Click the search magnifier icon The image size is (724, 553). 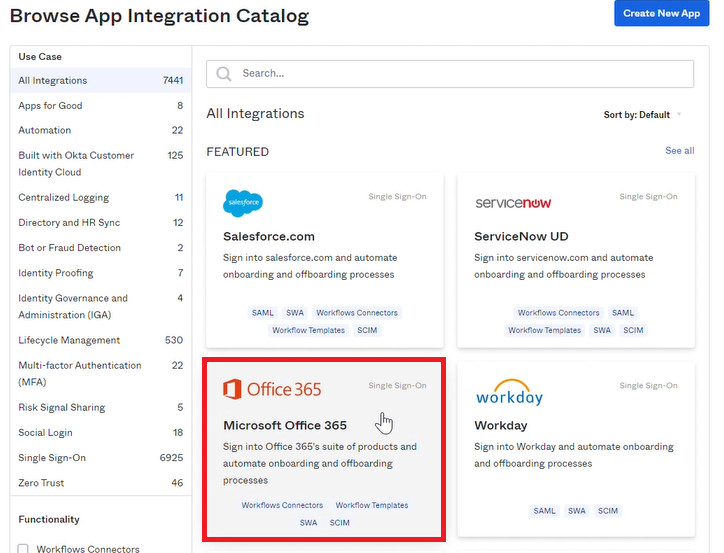[224, 73]
